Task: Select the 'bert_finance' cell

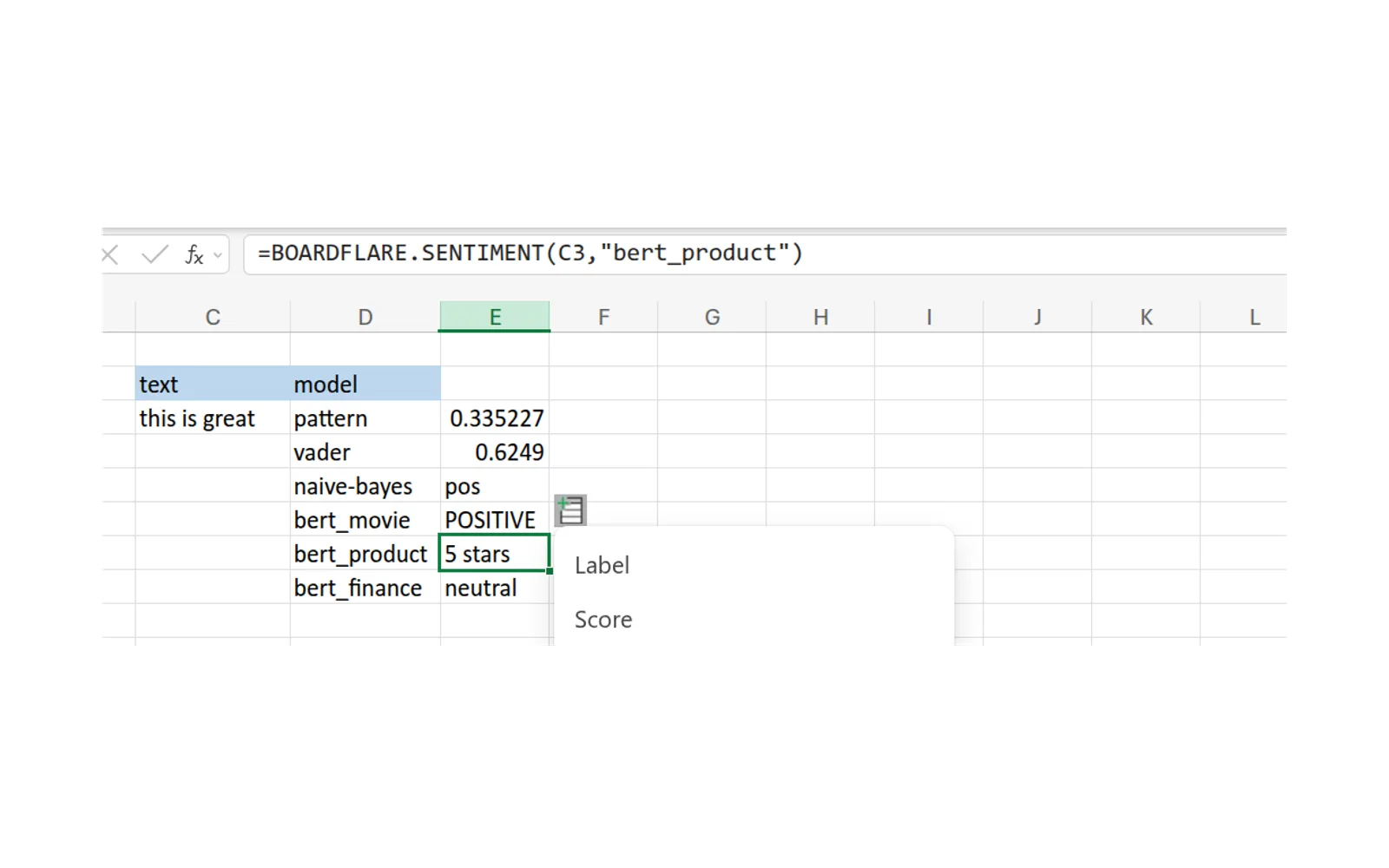Action: pos(365,587)
